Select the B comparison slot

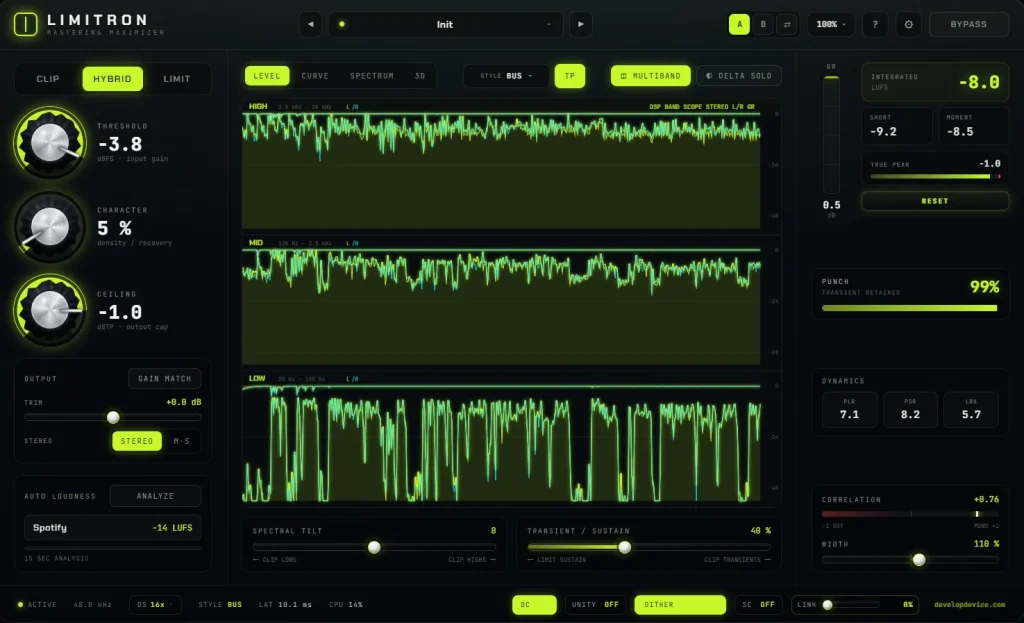[763, 24]
